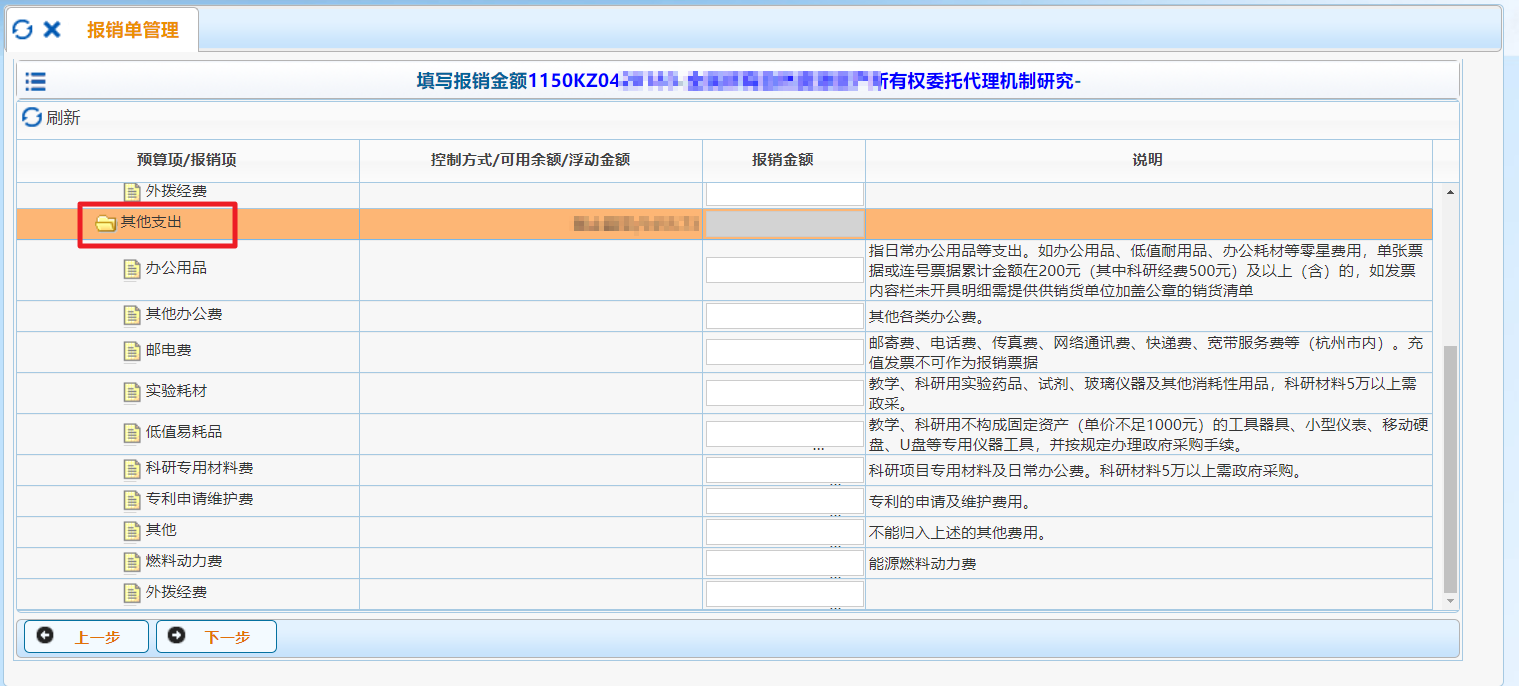Click the scrollbar up arrow
1519x686 pixels.
coord(1451,191)
